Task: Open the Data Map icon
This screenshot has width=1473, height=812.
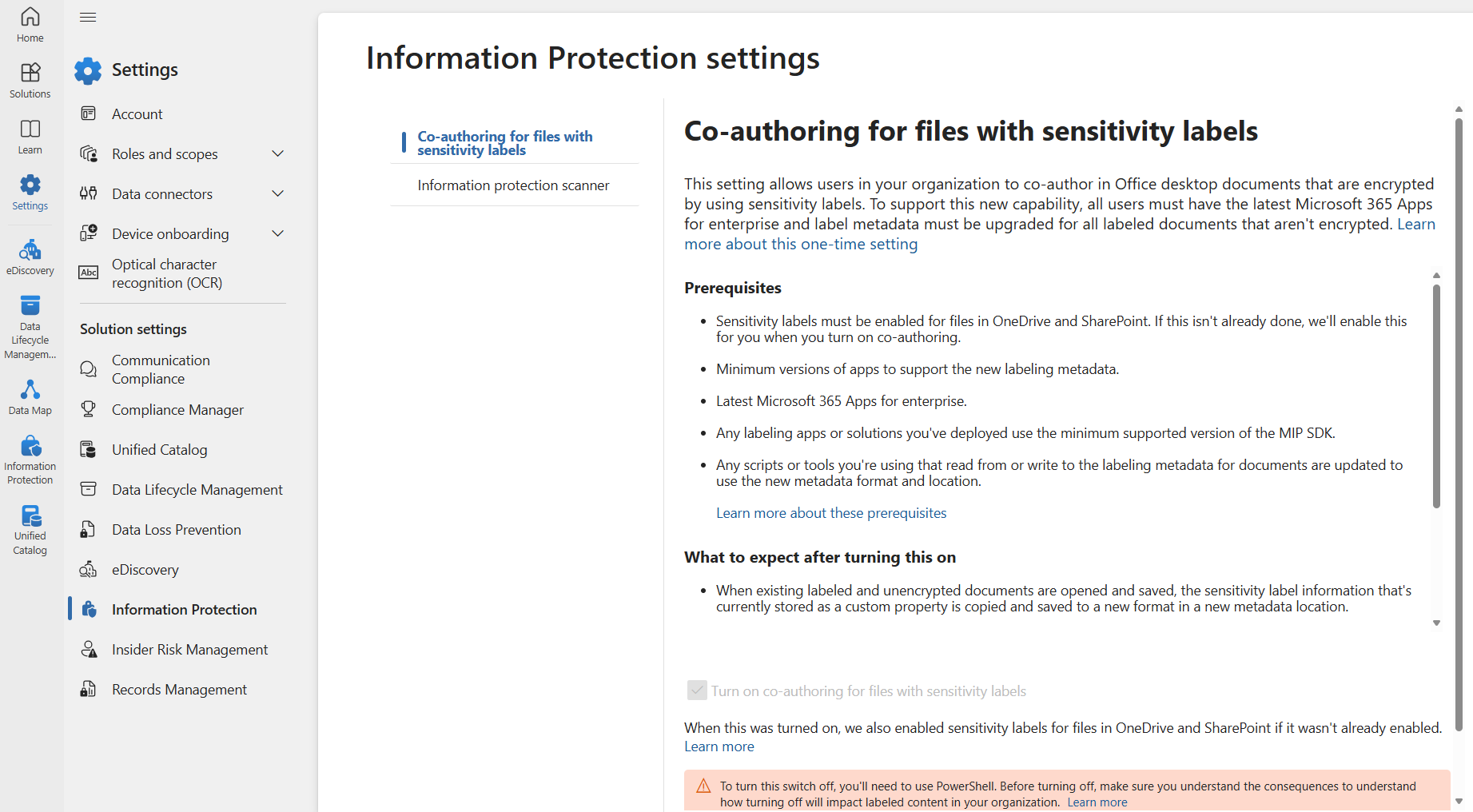Action: click(x=30, y=396)
